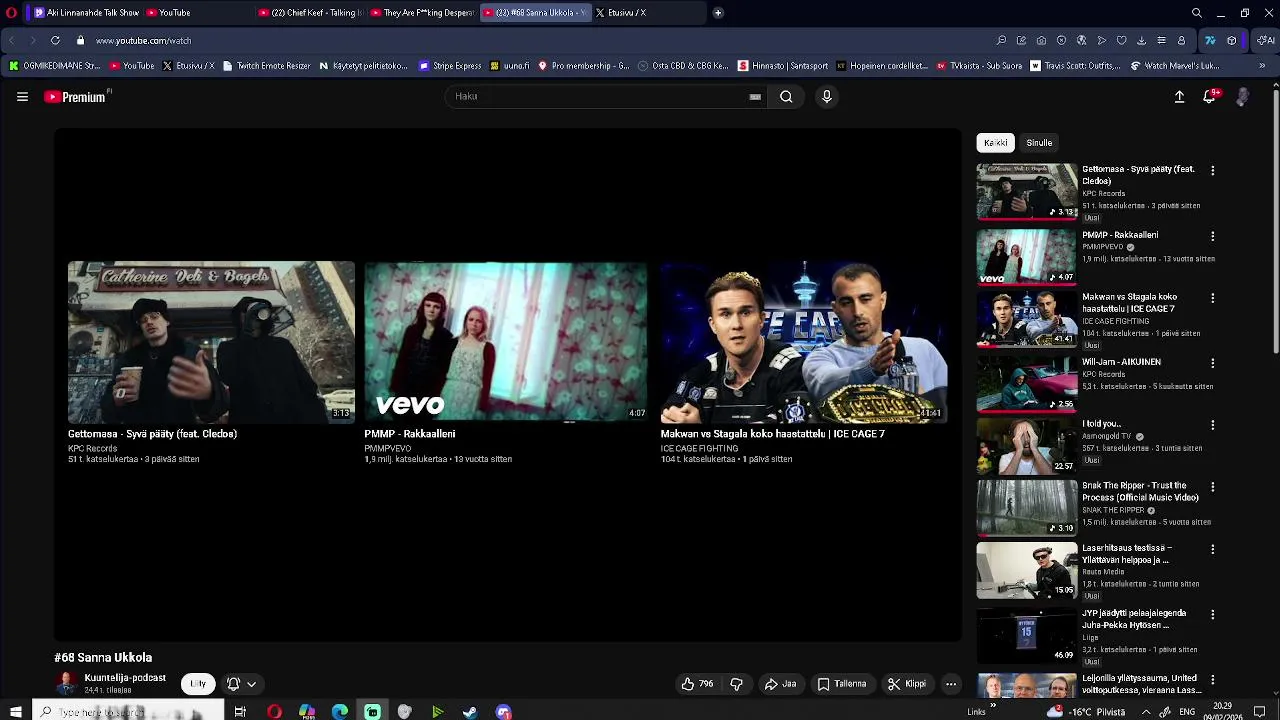Open options menu for I told you... video

coord(1212,426)
